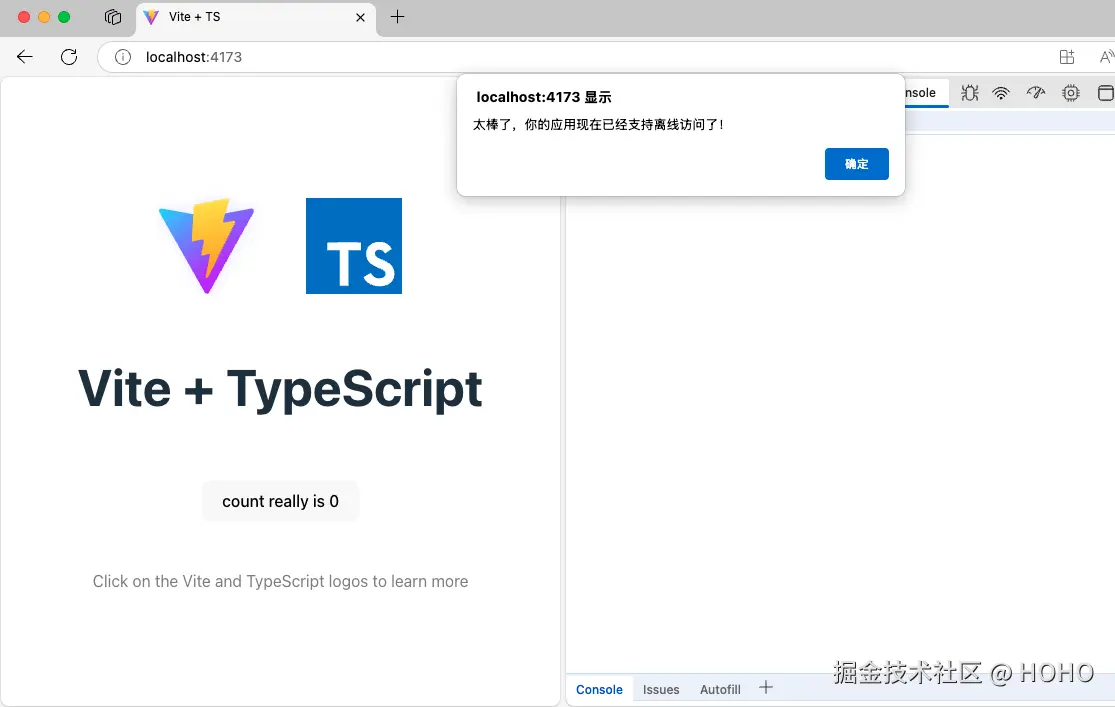Screen dimensions: 1115x707
Task: Open the Autofill tab in the drawer
Action: [720, 689]
